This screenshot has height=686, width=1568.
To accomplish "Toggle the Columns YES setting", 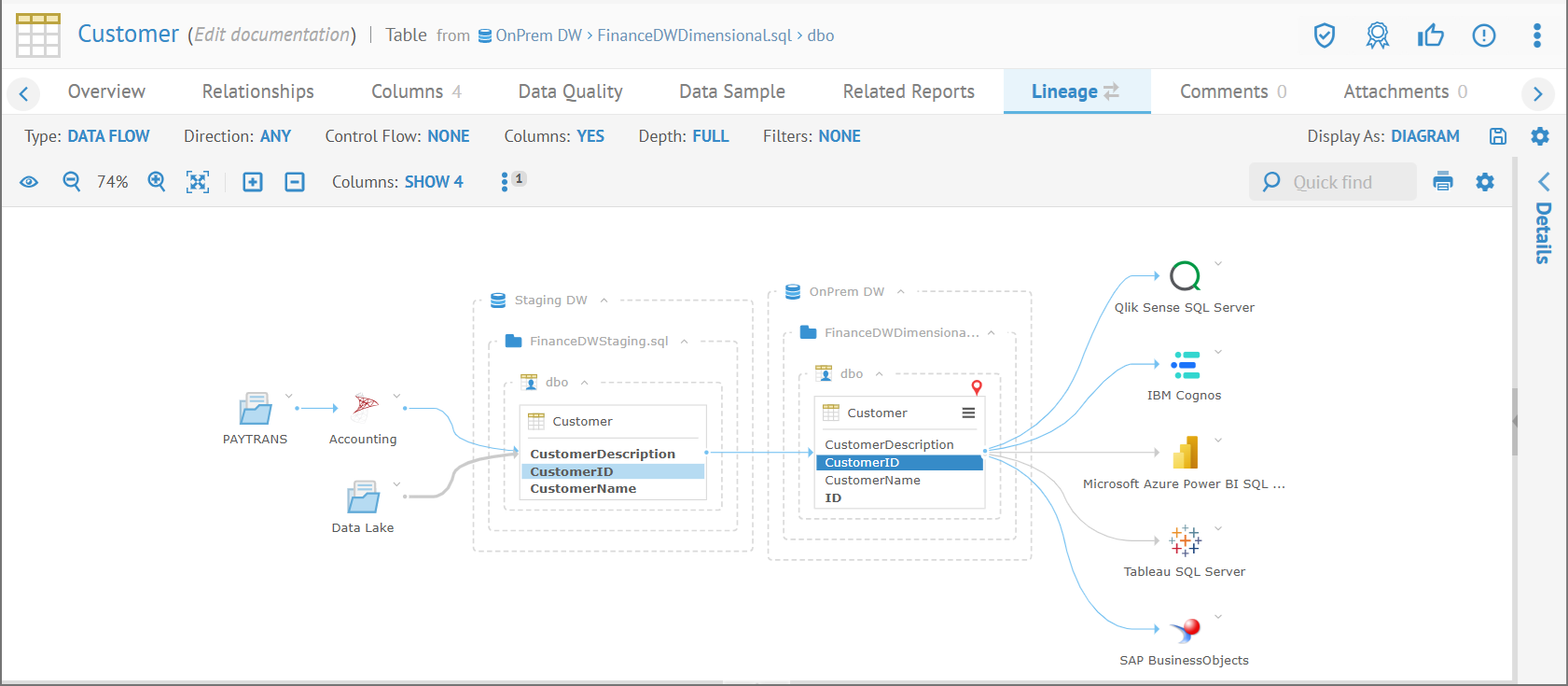I will [x=590, y=136].
